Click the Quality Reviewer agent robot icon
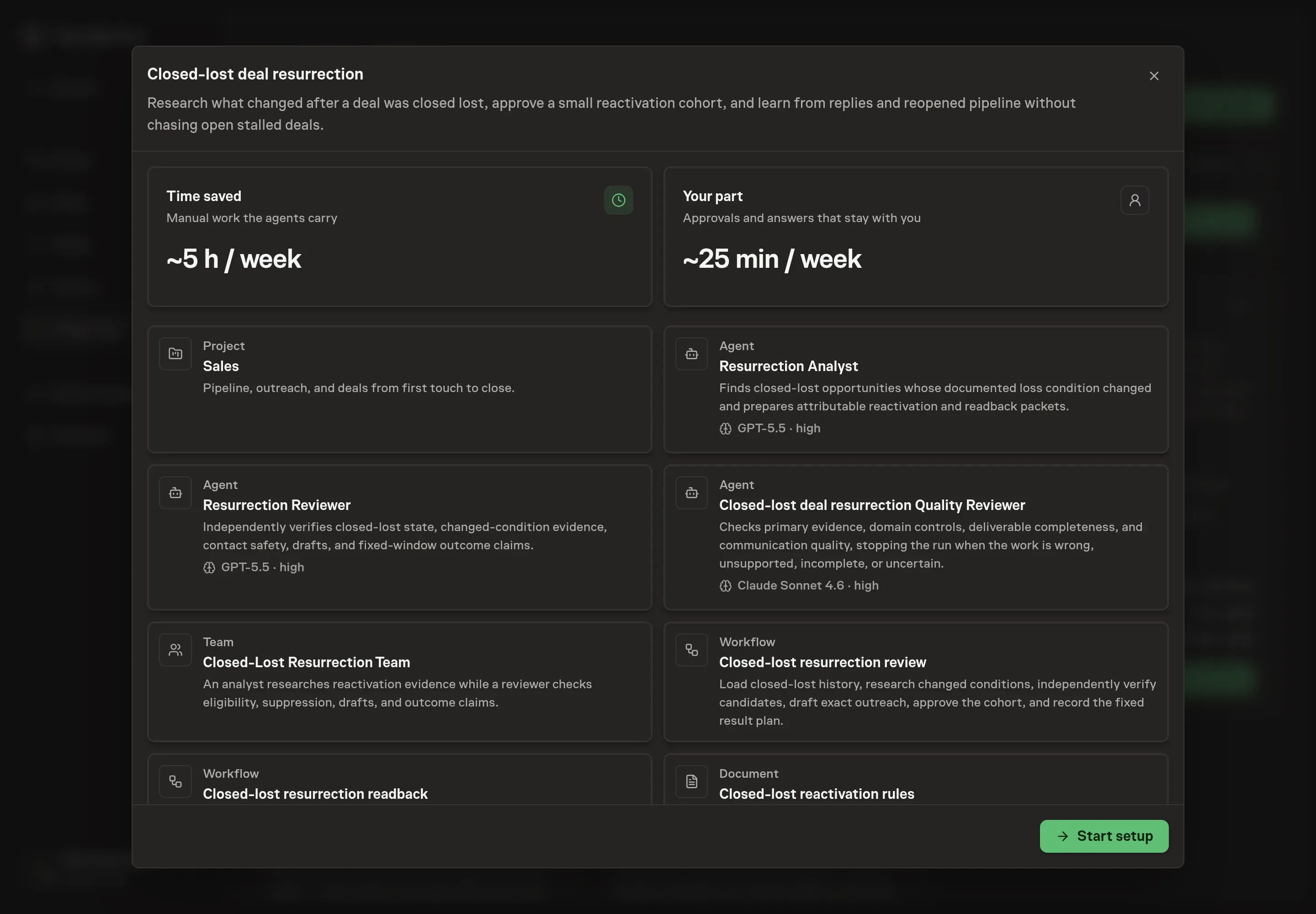 click(x=691, y=493)
